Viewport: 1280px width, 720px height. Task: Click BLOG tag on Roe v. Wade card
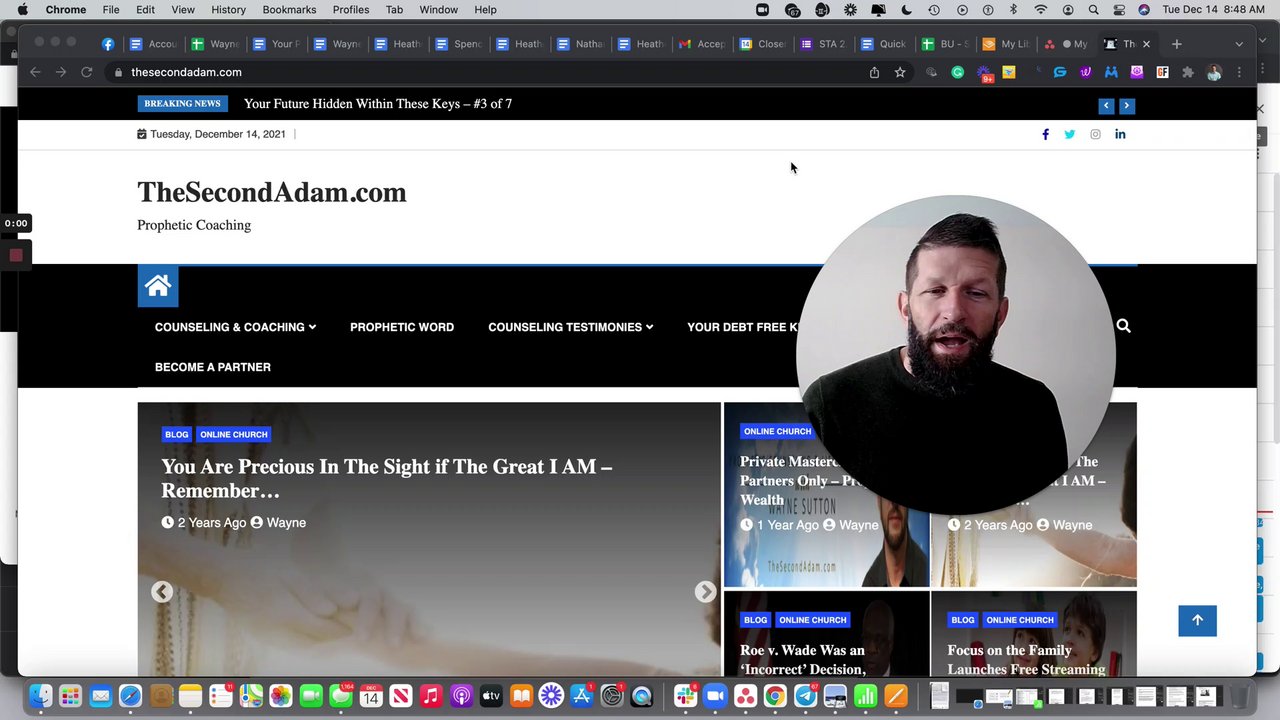point(755,620)
